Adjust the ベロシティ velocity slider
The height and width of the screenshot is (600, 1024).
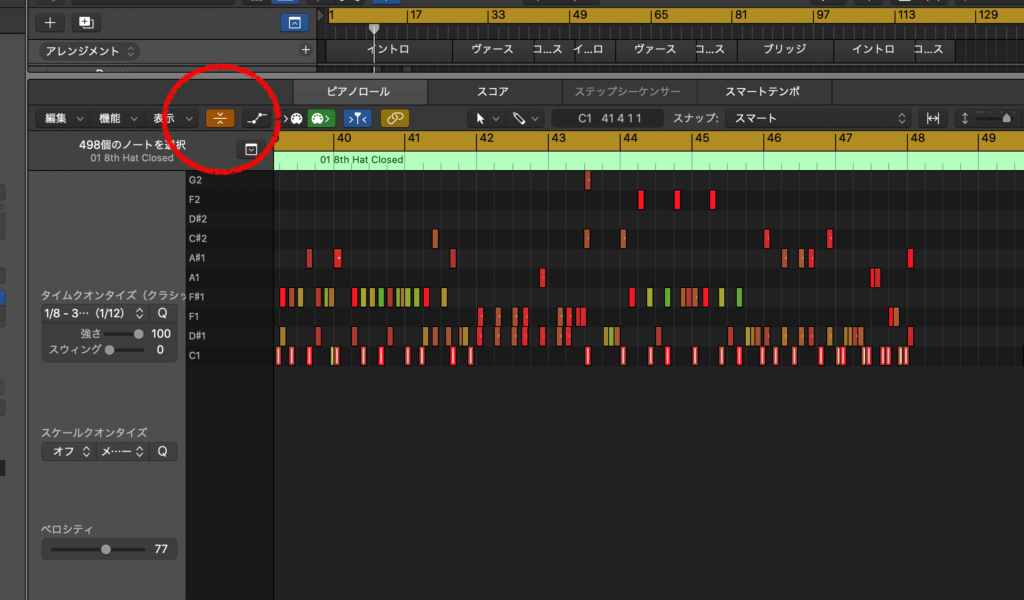coord(98,550)
